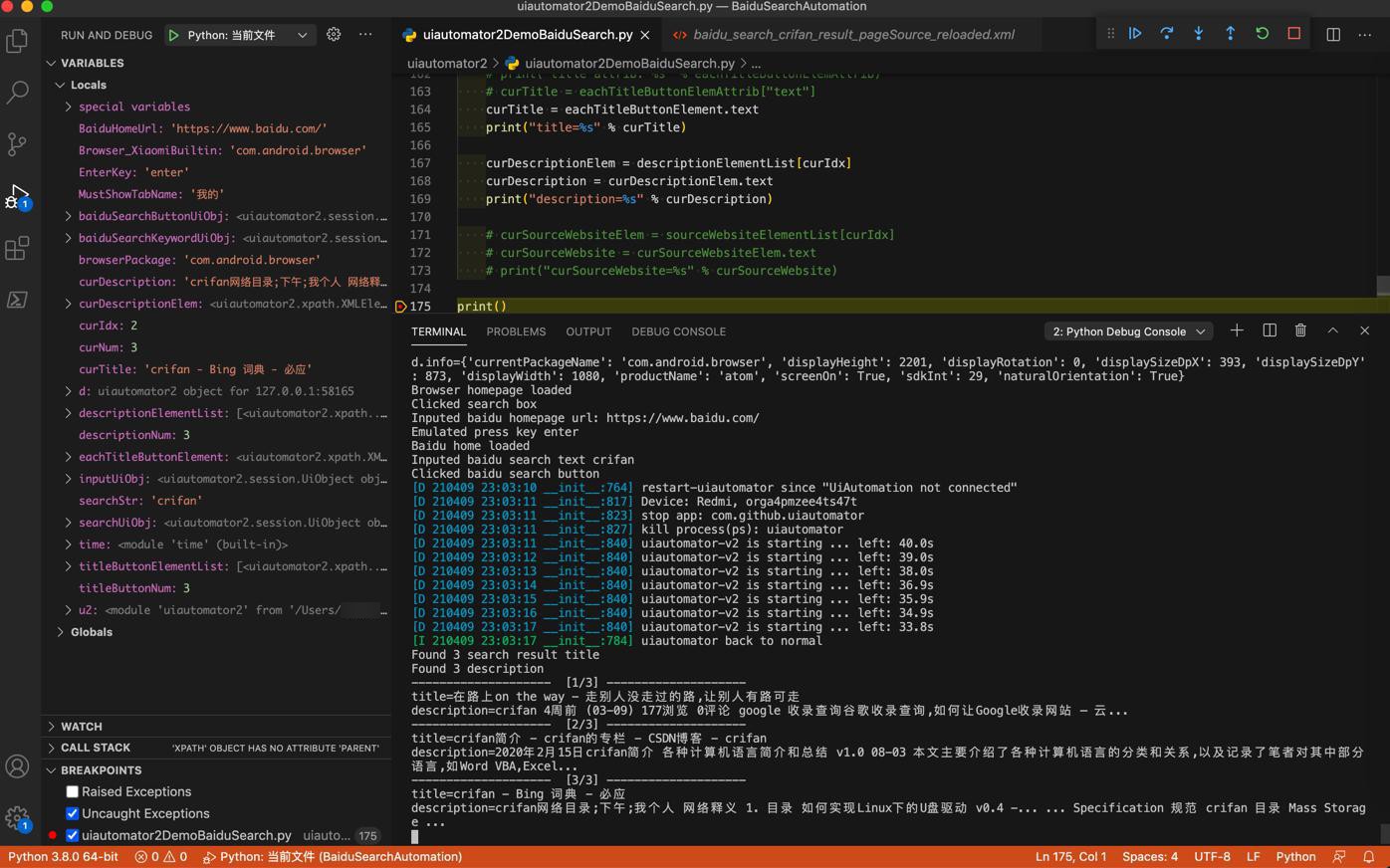Screen dimensions: 1390x868
Task: Step into in the debug toolbar
Action: [1199, 34]
